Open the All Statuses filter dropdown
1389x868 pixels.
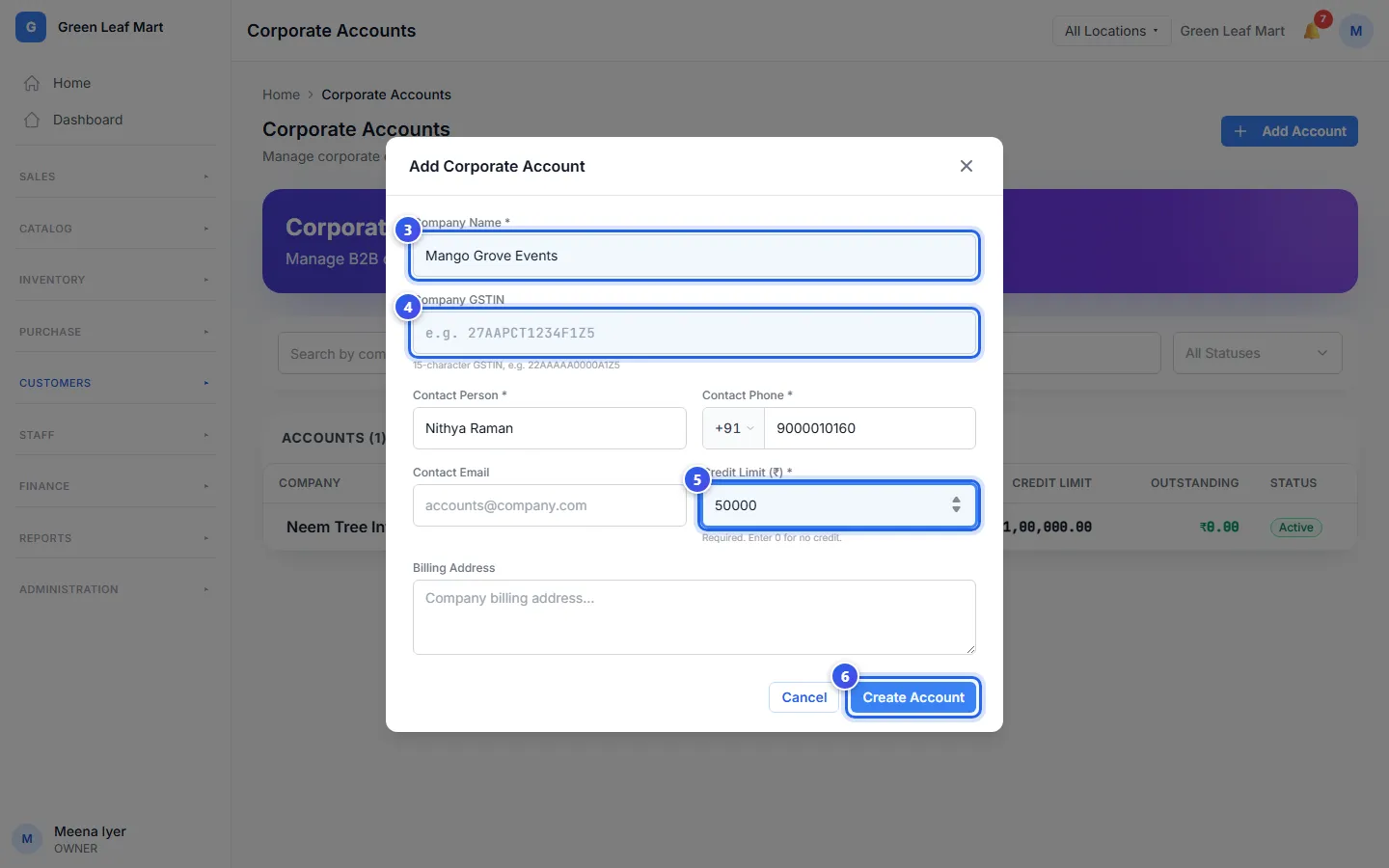(1257, 353)
